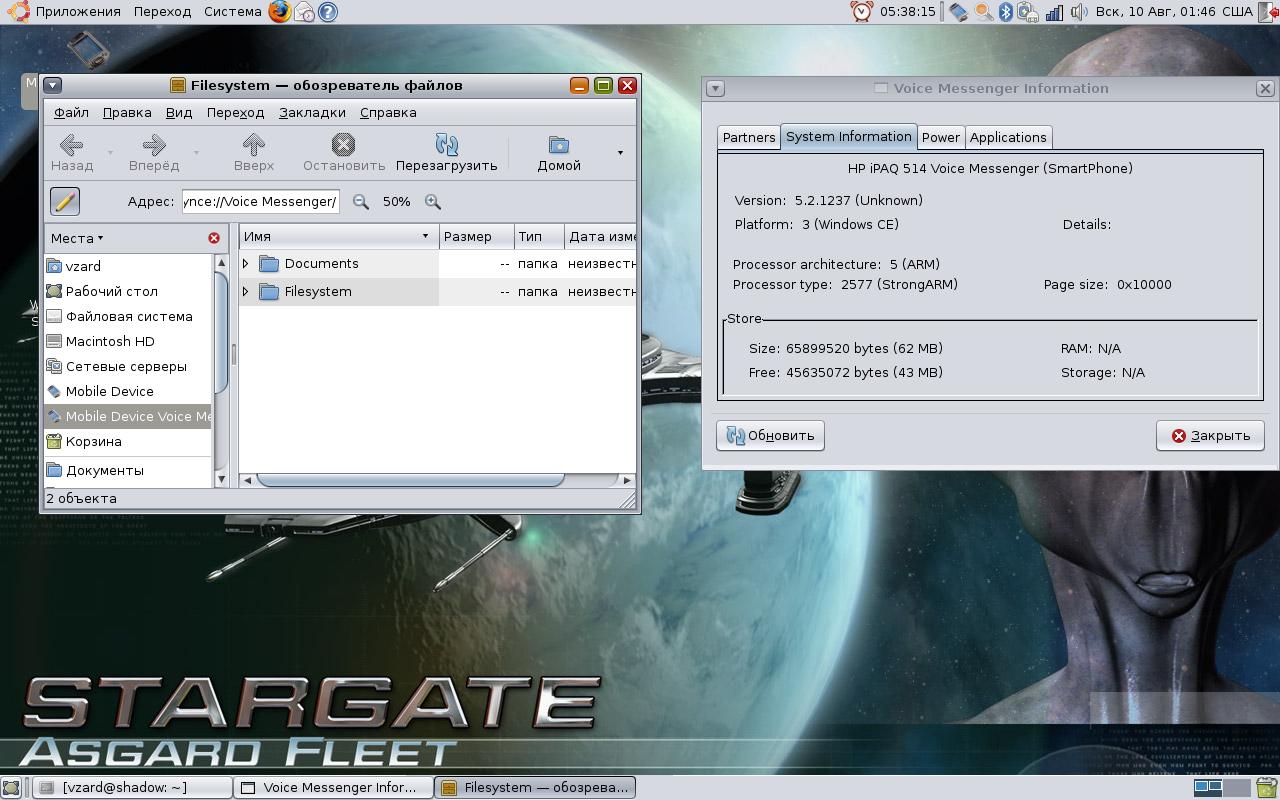Click the Forward (Вперёд) arrow icon
This screenshot has height=800, width=1280.
tap(153, 145)
